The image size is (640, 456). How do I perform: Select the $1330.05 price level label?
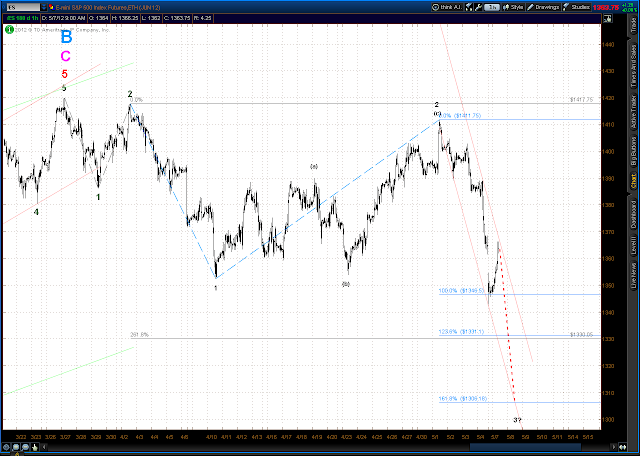(x=582, y=335)
